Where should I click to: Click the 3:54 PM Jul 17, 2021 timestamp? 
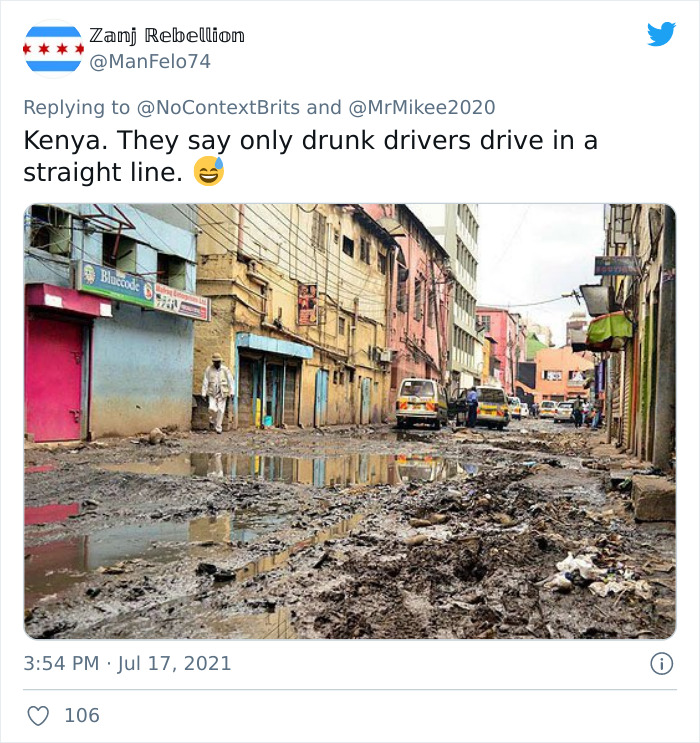[127, 663]
